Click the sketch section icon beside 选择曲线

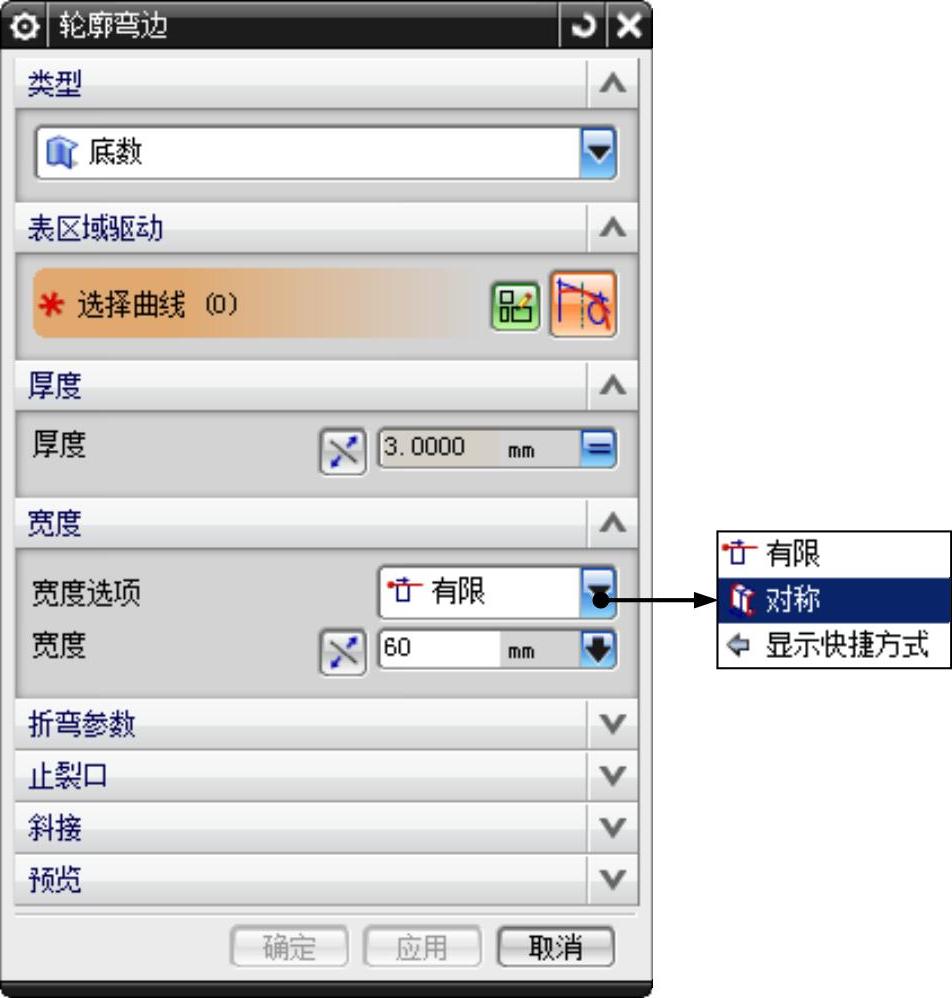pos(515,306)
